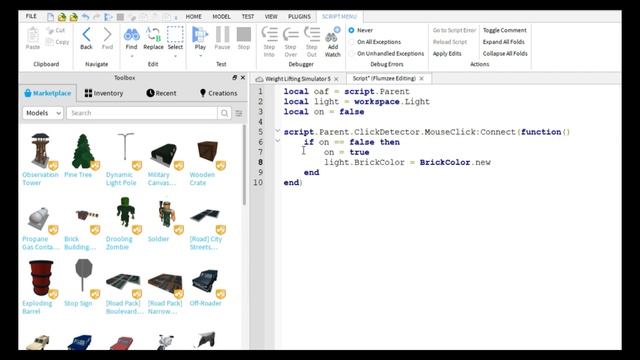Open the Inventory tab in Toolbox

tap(104, 93)
